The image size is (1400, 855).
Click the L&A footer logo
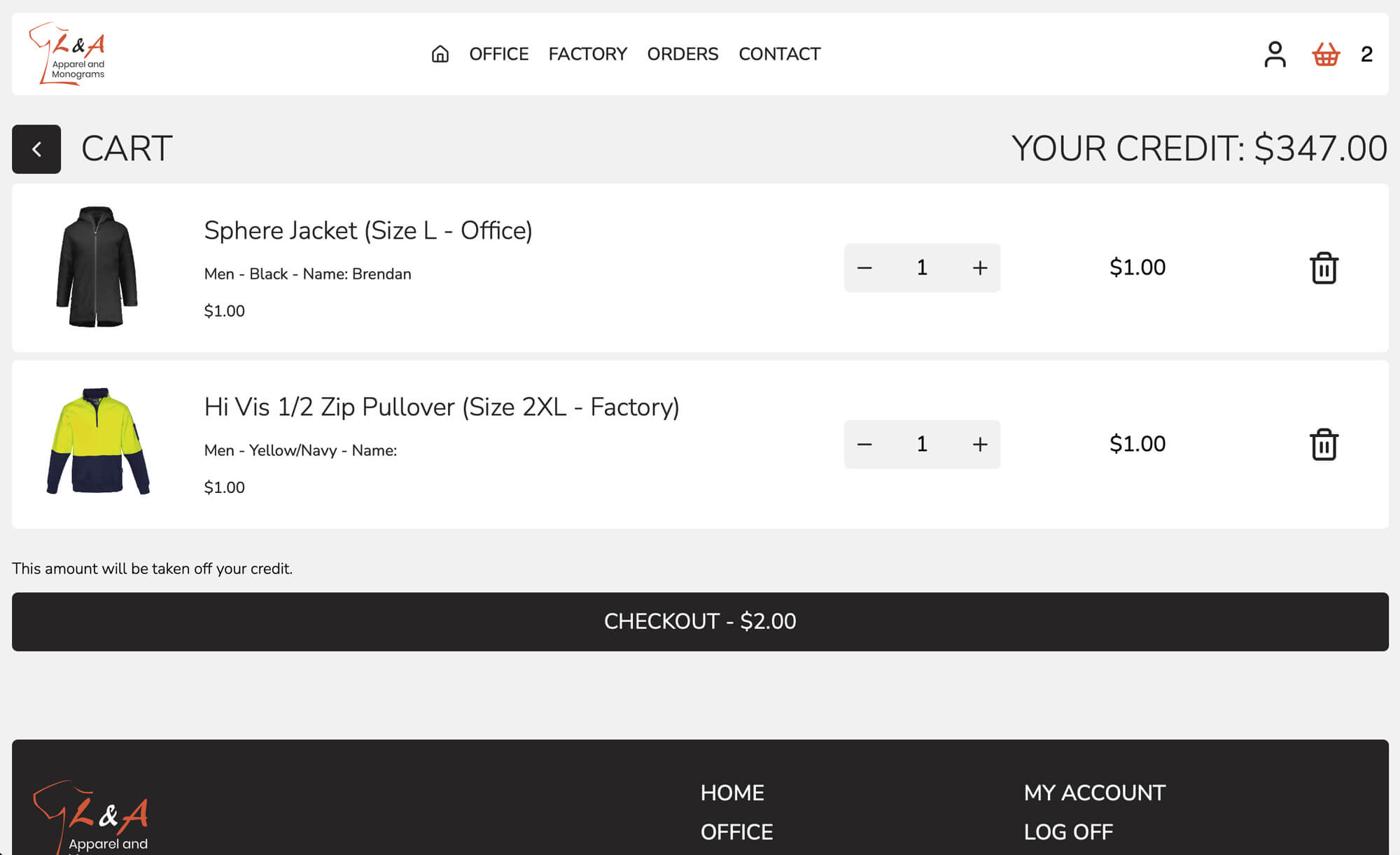click(x=92, y=816)
